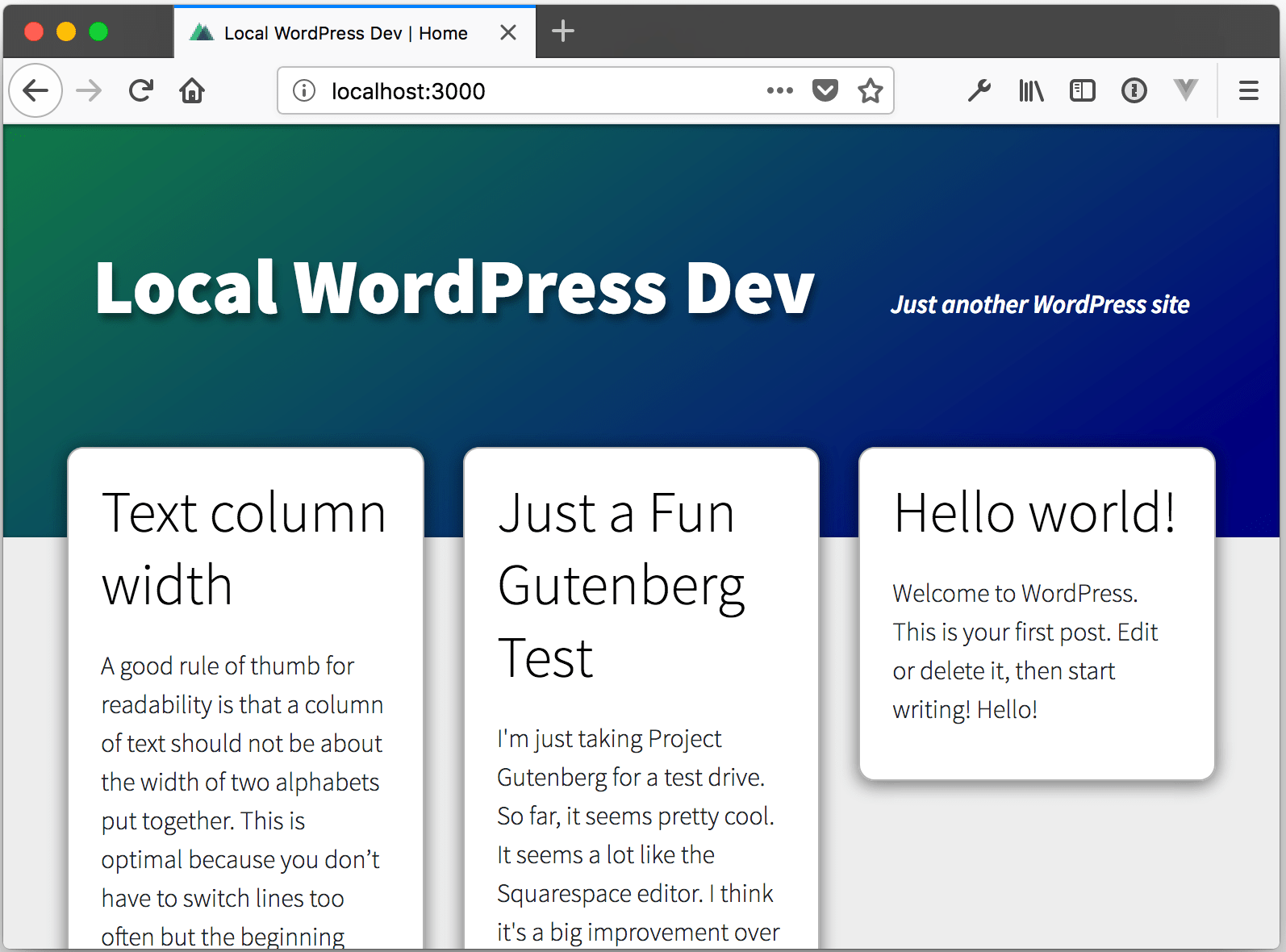Close the Local WordPress Dev tab

(508, 32)
